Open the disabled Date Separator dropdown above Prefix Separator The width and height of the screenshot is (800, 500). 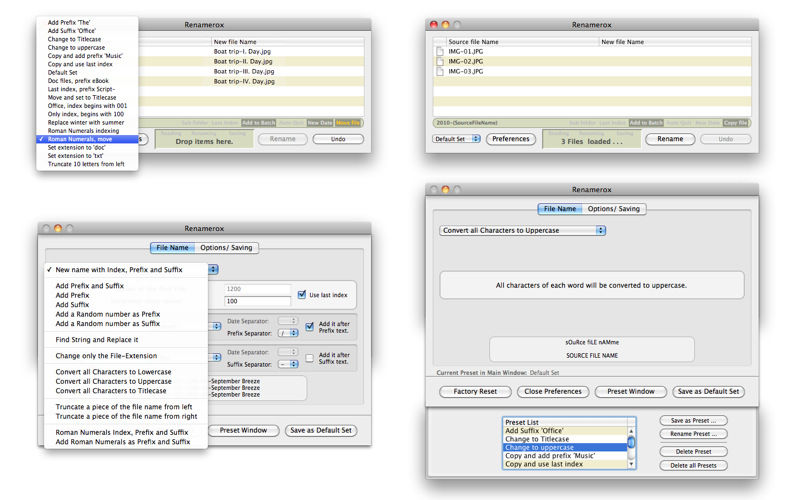point(287,321)
